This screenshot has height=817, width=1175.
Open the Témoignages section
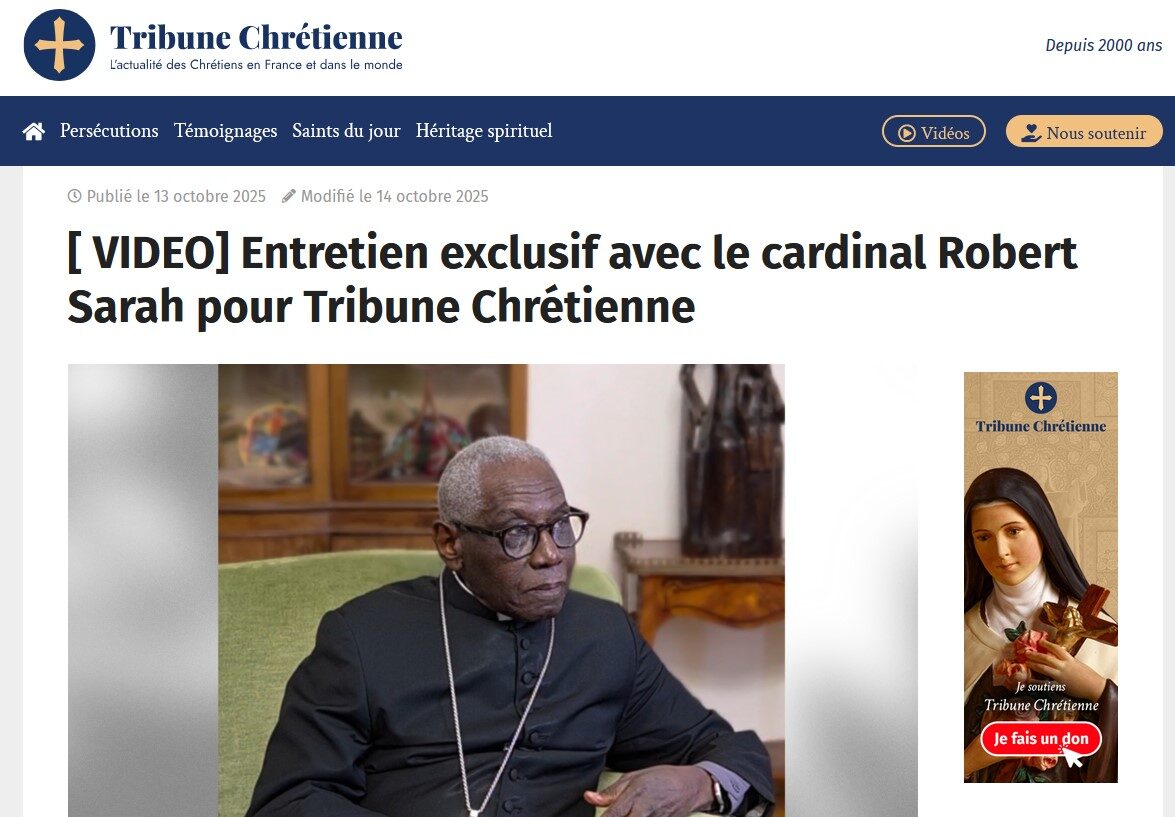(x=226, y=130)
